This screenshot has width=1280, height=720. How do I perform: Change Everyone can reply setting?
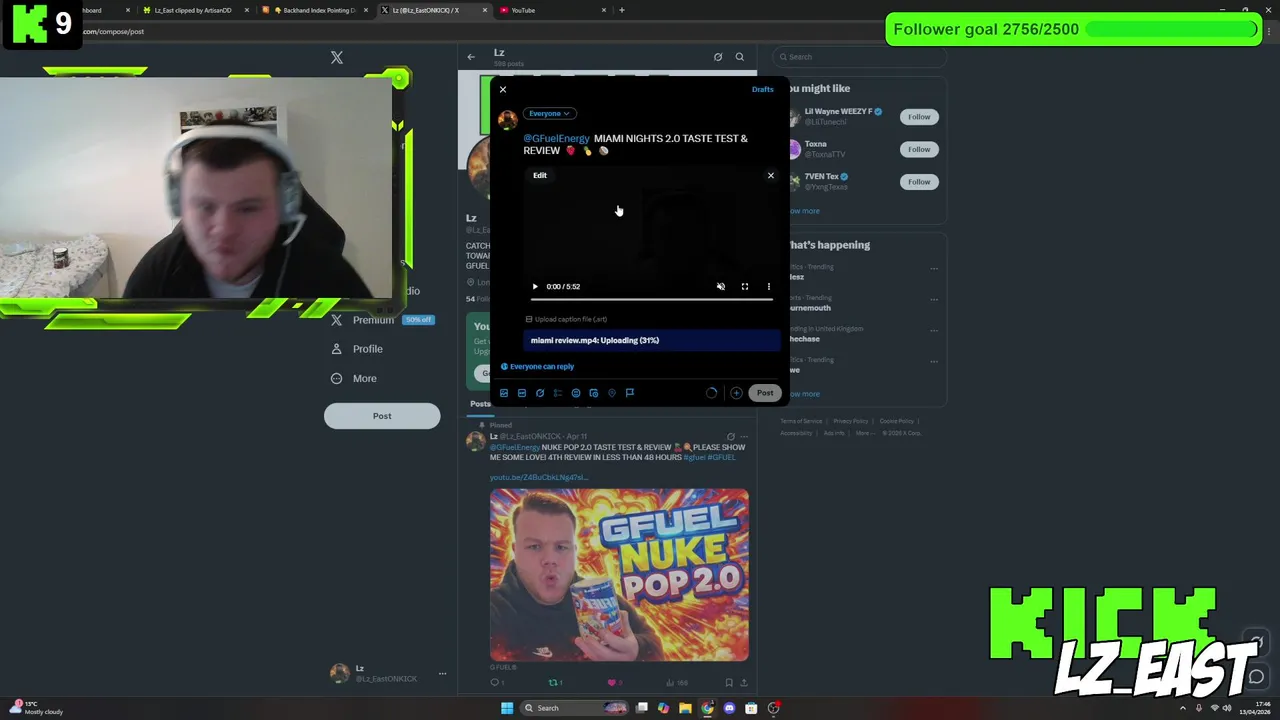coord(537,366)
